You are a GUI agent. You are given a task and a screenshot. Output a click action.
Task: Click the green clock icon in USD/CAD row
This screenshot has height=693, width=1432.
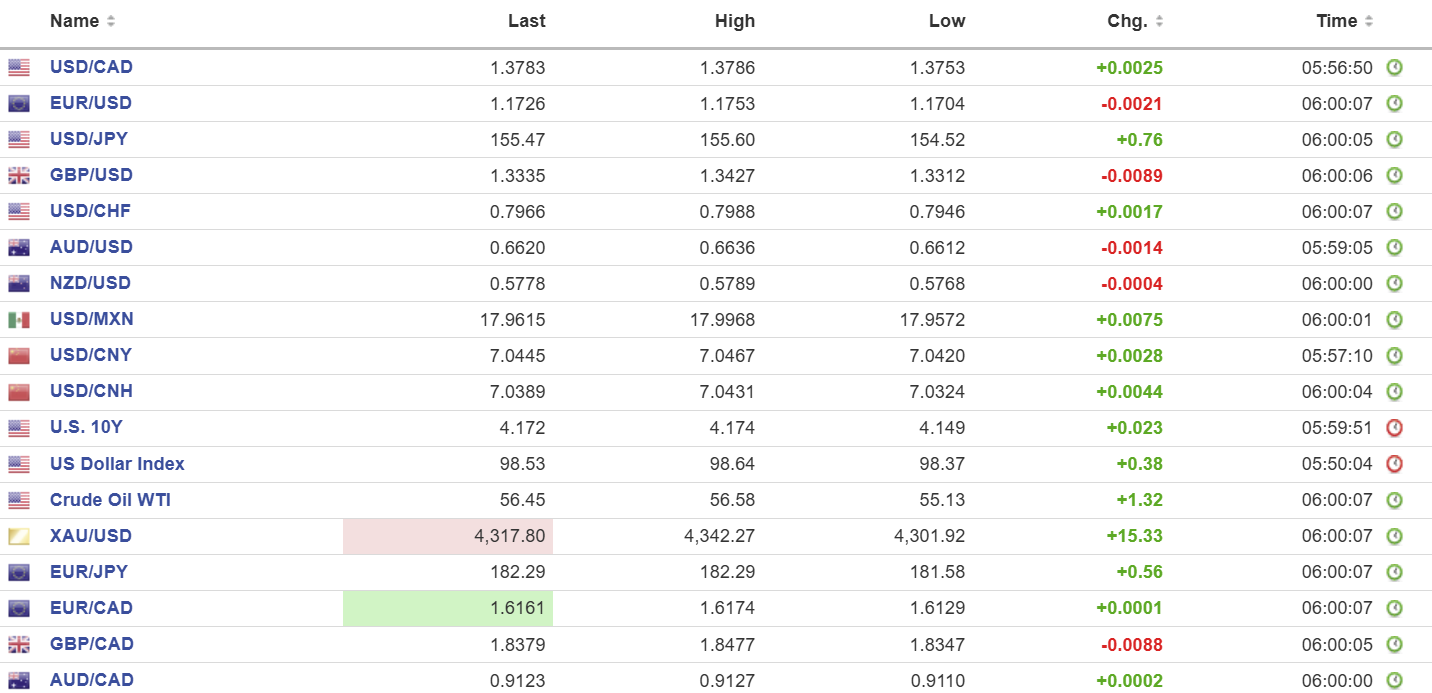[x=1394, y=68]
